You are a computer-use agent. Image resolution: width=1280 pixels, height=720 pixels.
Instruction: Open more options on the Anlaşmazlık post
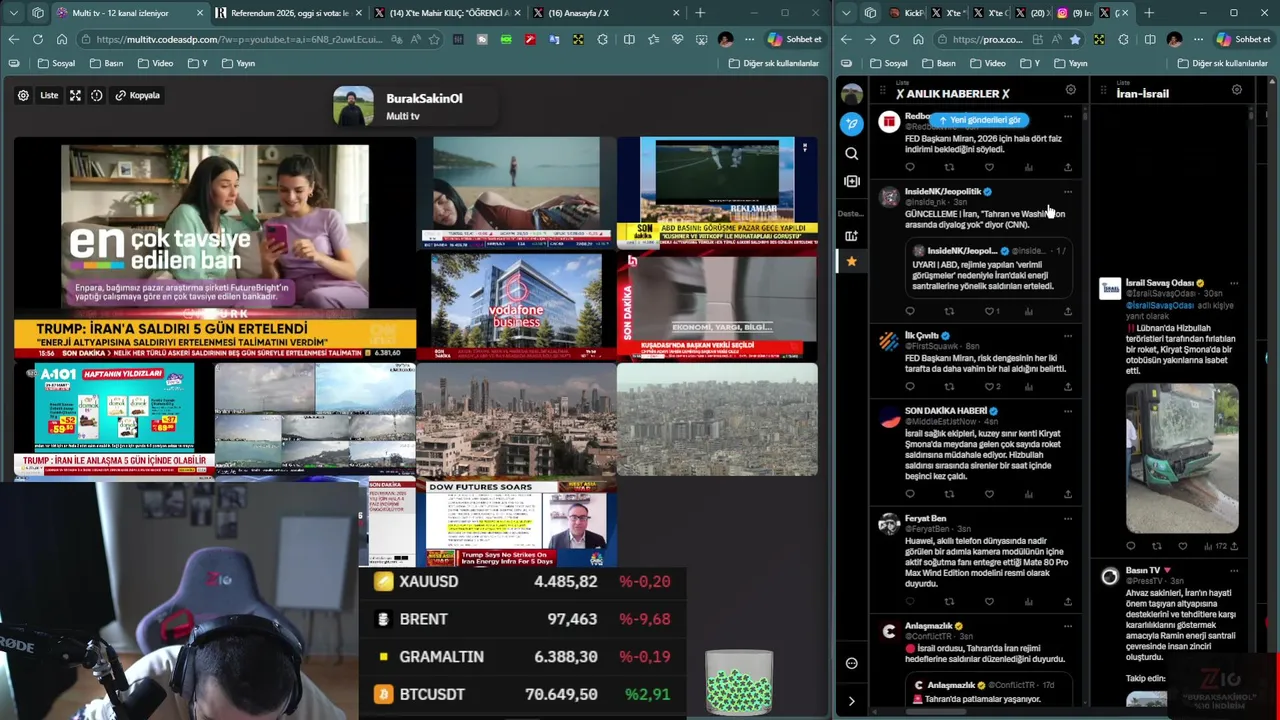tap(1068, 626)
